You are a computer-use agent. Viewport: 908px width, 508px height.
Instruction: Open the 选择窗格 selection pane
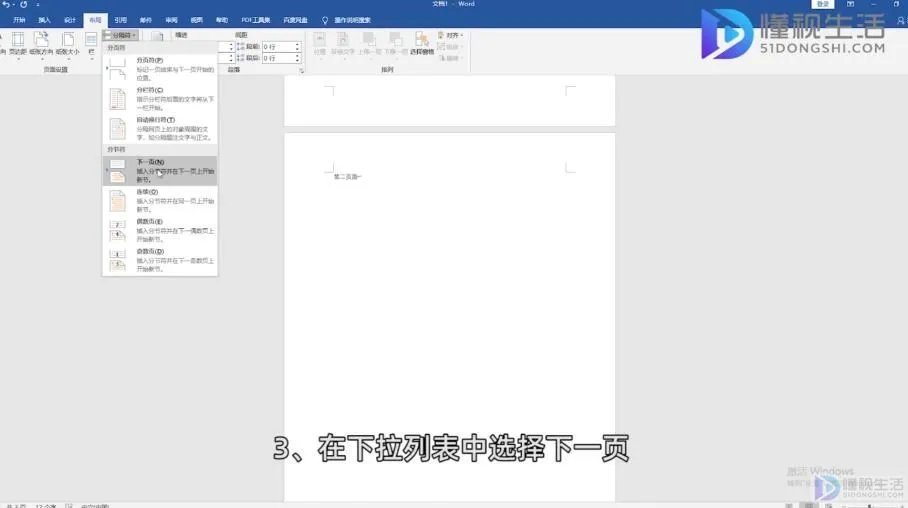pyautogui.click(x=422, y=44)
